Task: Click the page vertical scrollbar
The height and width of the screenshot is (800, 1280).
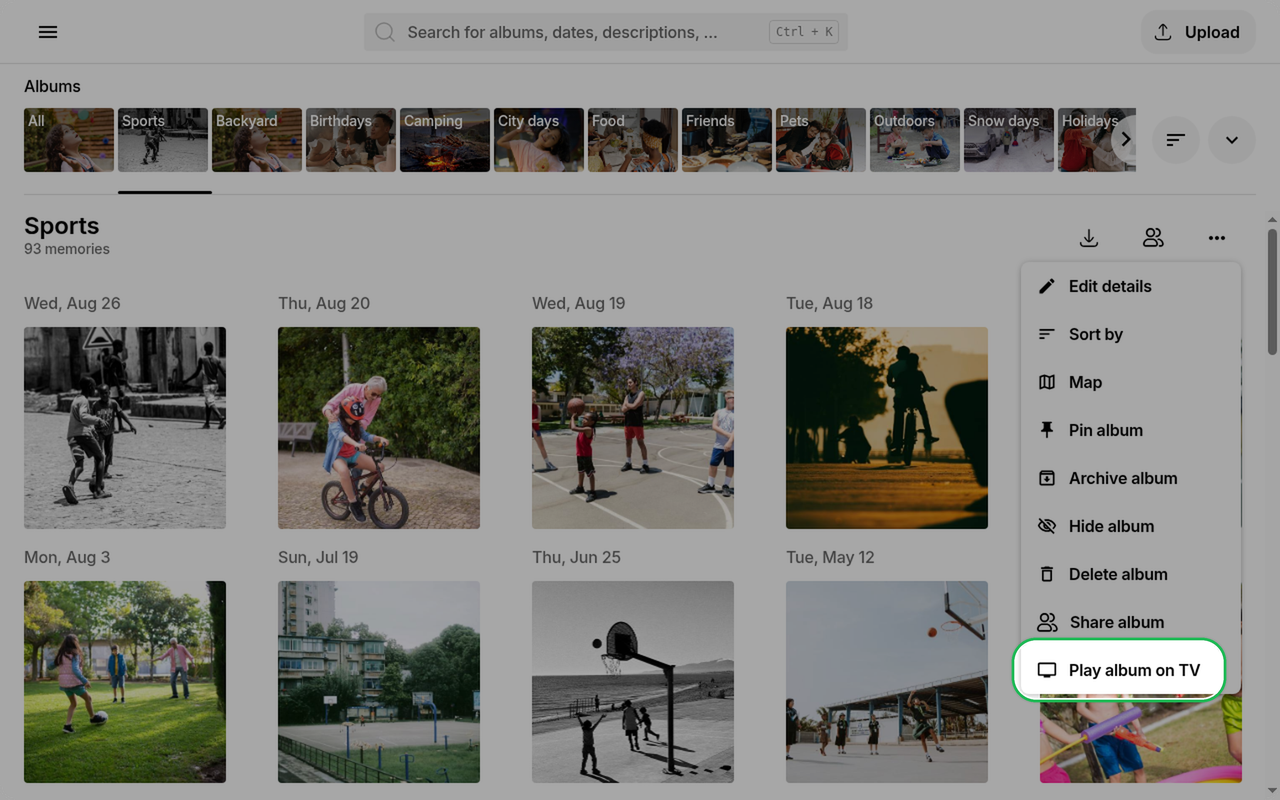Action: pos(1272,292)
